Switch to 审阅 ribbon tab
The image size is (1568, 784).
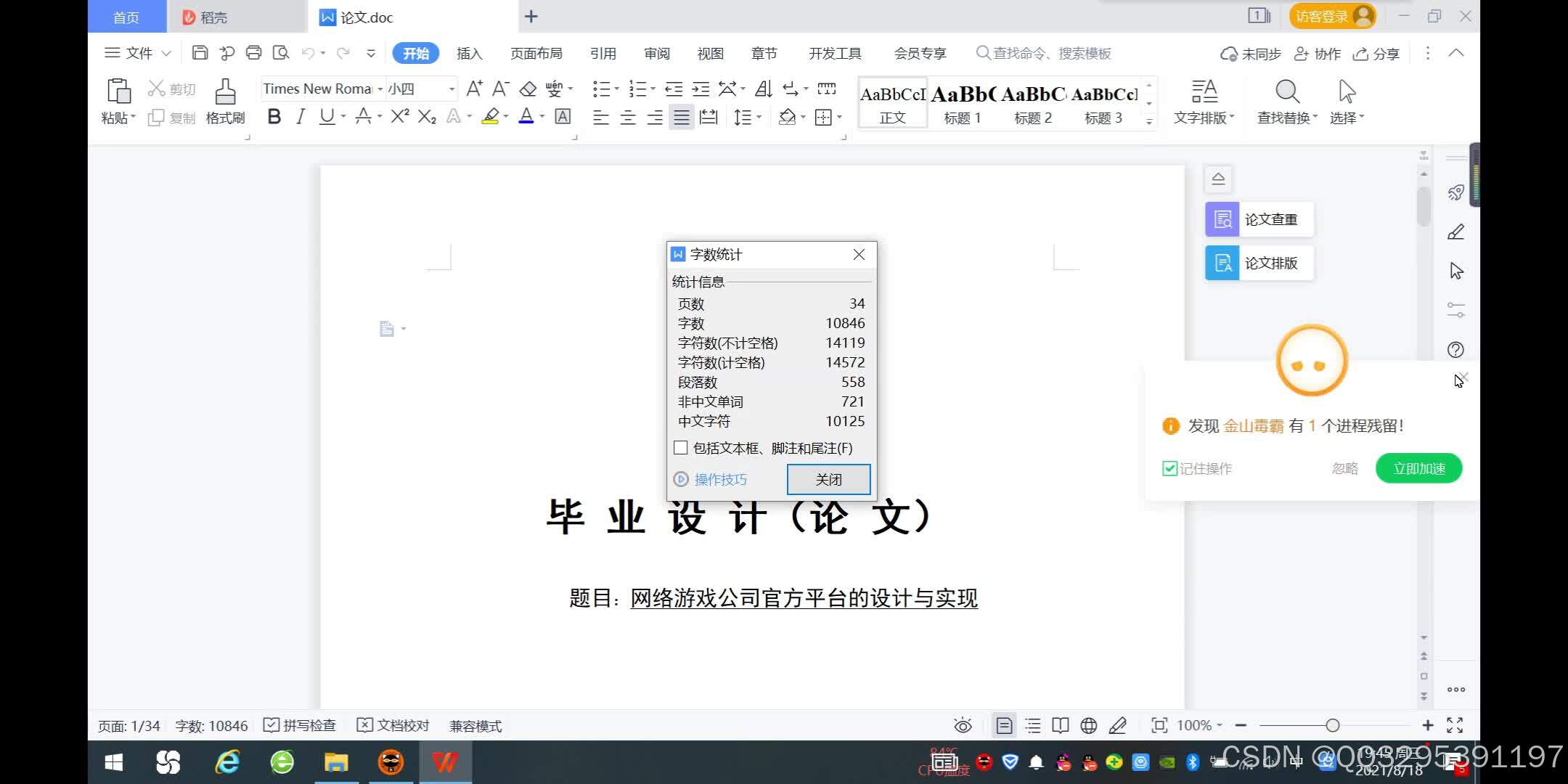[656, 53]
